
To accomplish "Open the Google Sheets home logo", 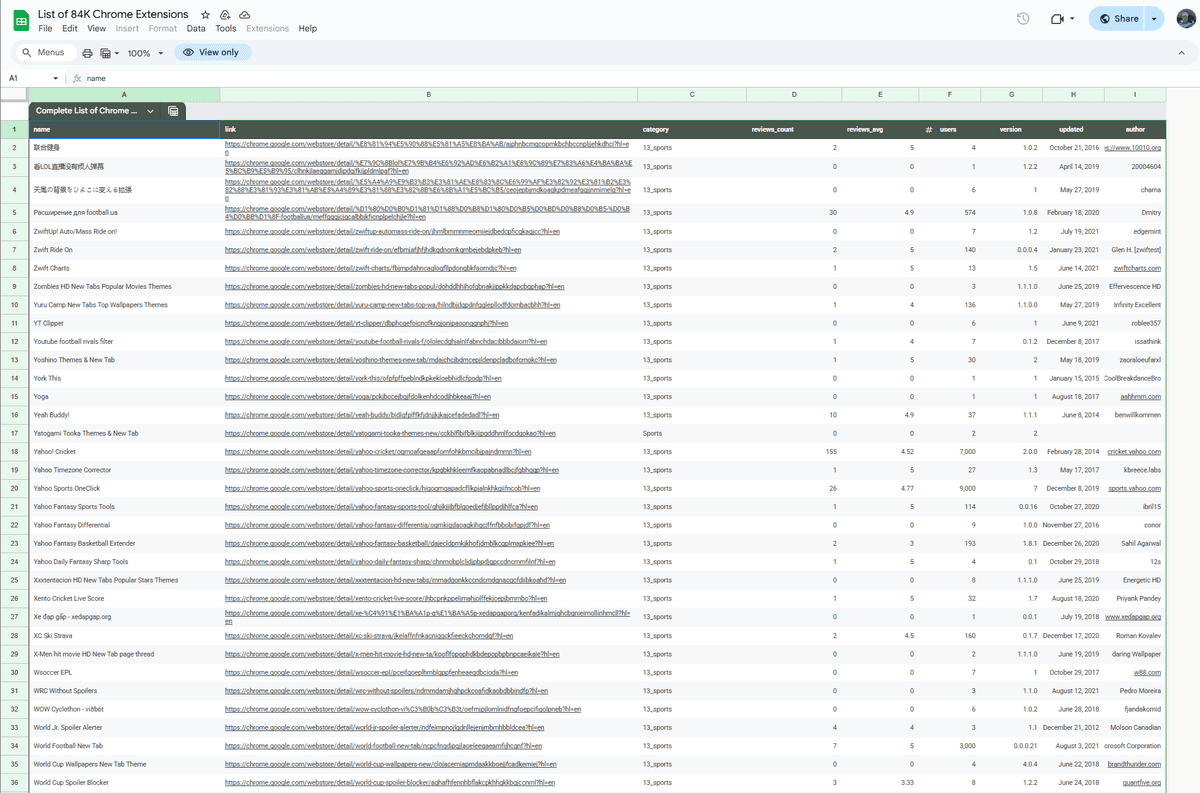I will pos(20,20).
